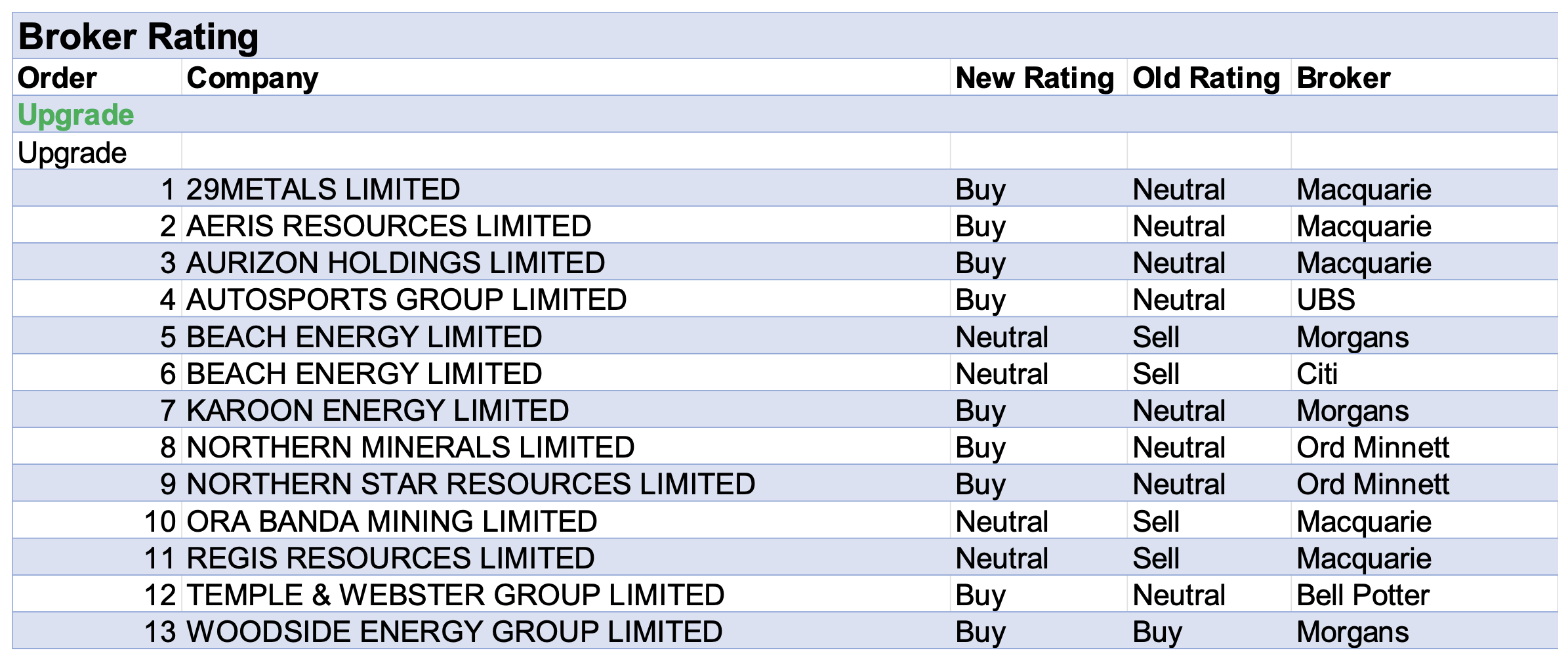Select ORA BANDA MINING LIMITED cell

point(392,521)
